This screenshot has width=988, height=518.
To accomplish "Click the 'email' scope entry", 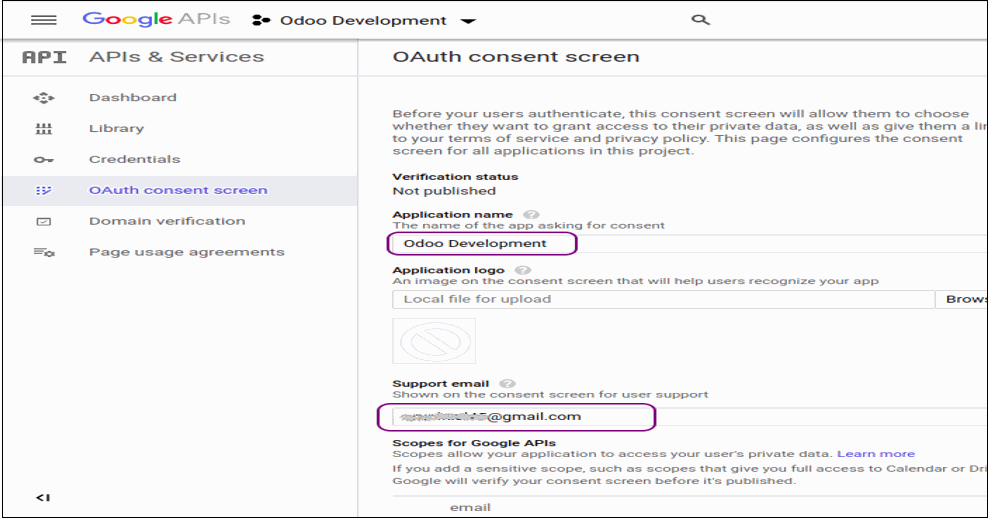I will (470, 507).
